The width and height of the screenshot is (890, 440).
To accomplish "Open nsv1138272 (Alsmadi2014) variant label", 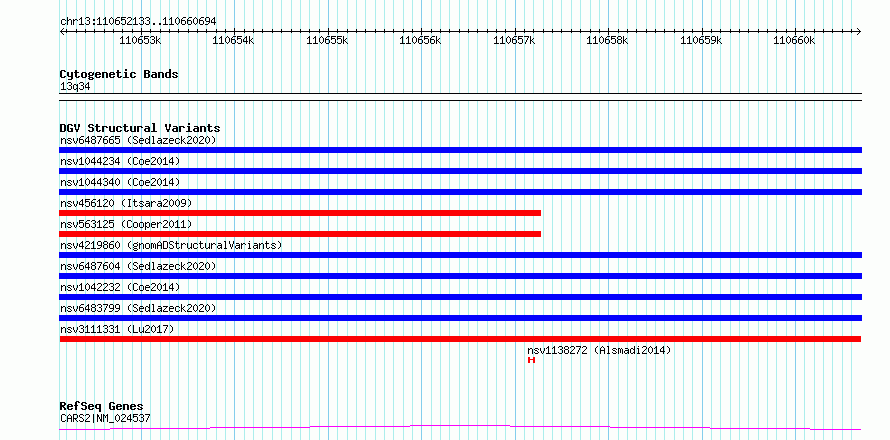I will (599, 350).
